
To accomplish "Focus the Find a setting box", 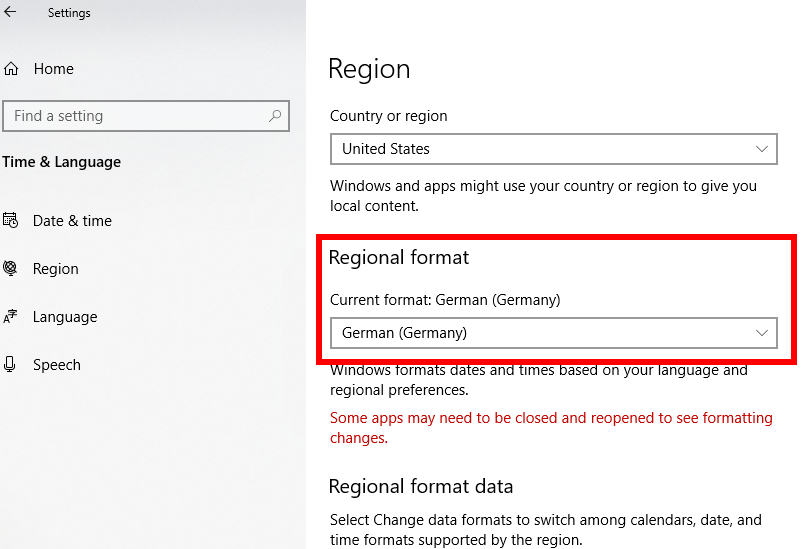I will pos(146,116).
